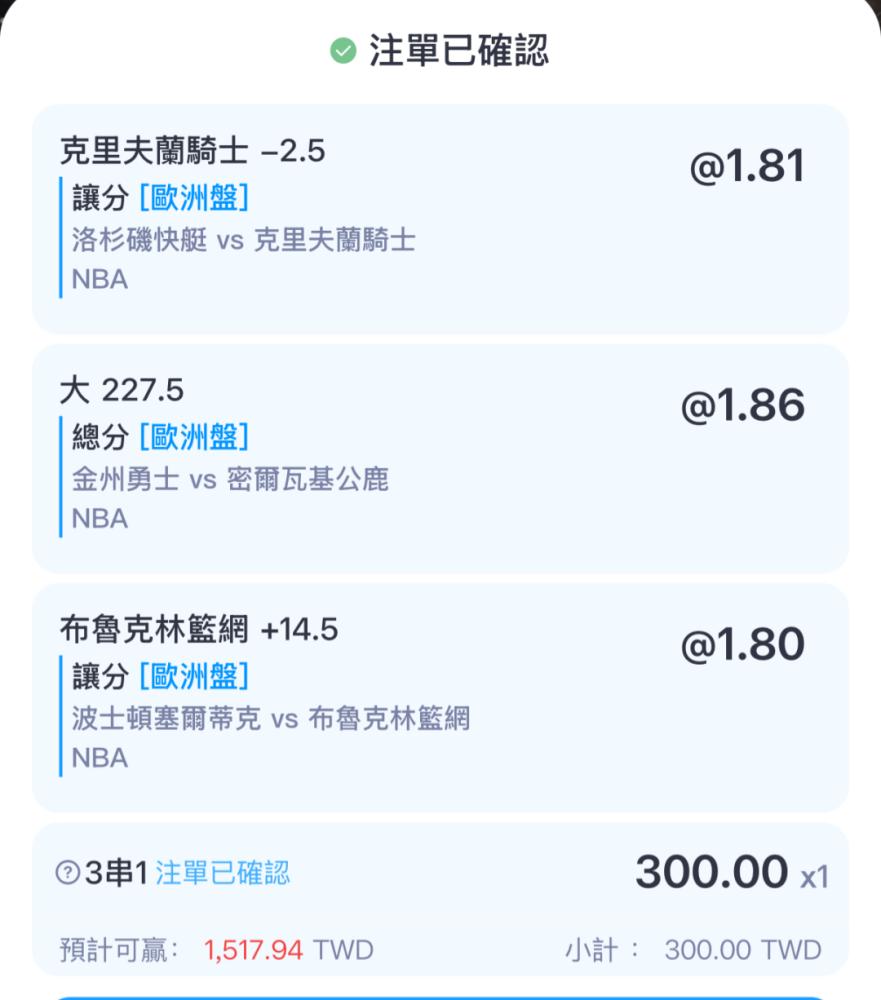Open 歐洲盤 link in the 布魯克林籃網 bet
This screenshot has width=881, height=1000.
click(x=194, y=676)
